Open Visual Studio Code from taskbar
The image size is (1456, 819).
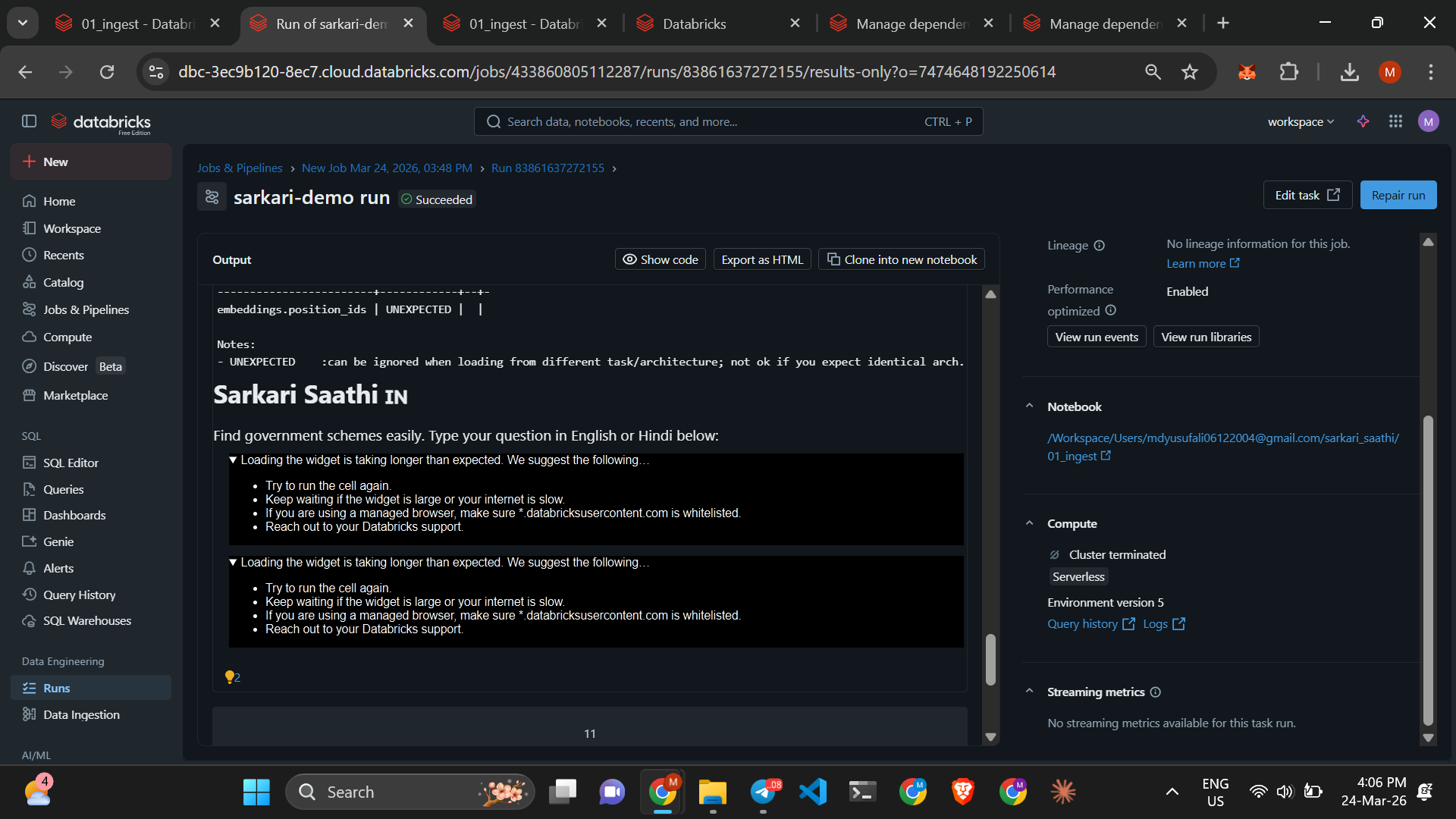point(813,792)
